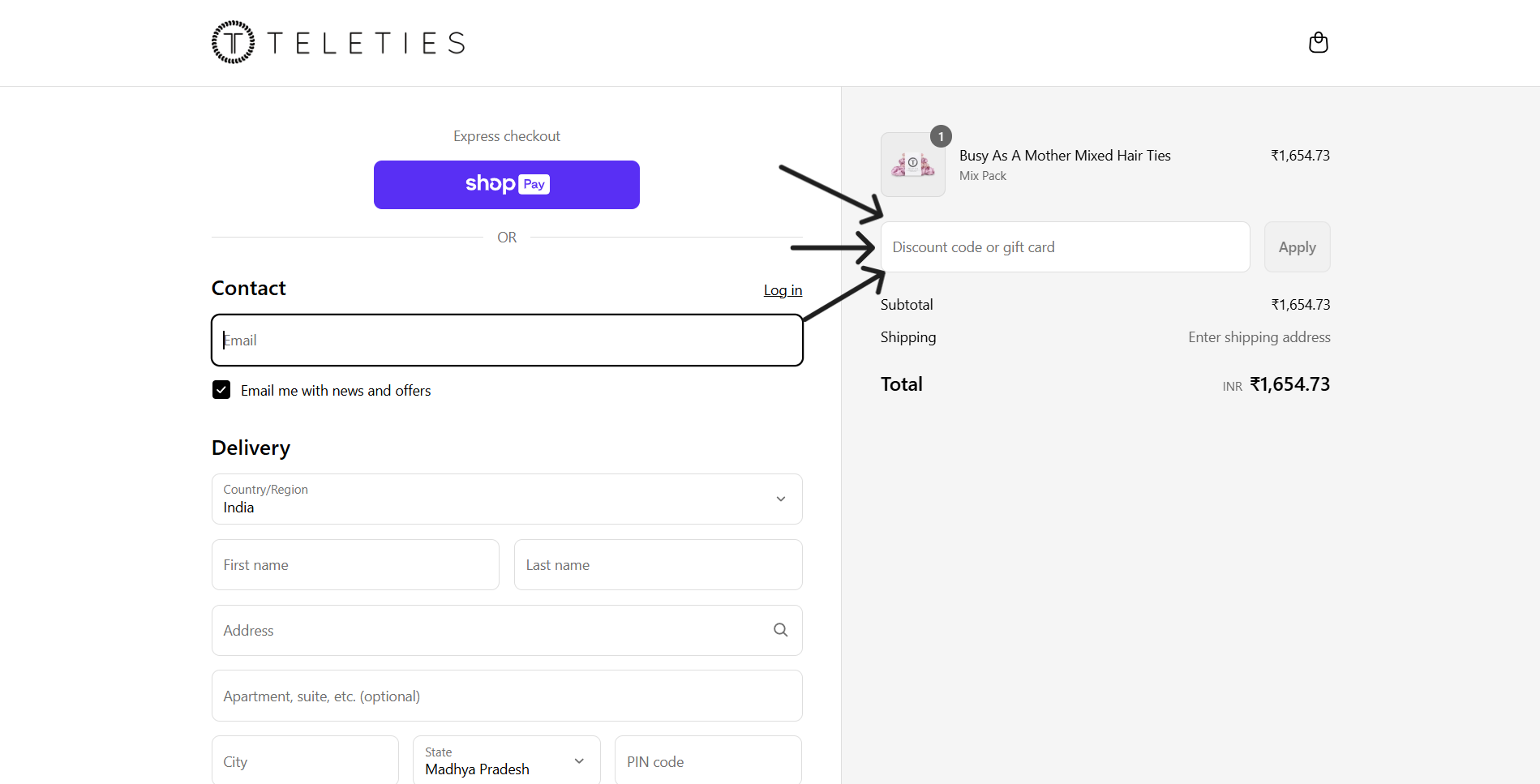The height and width of the screenshot is (784, 1540).
Task: Click the PIN code field
Action: pos(707,761)
